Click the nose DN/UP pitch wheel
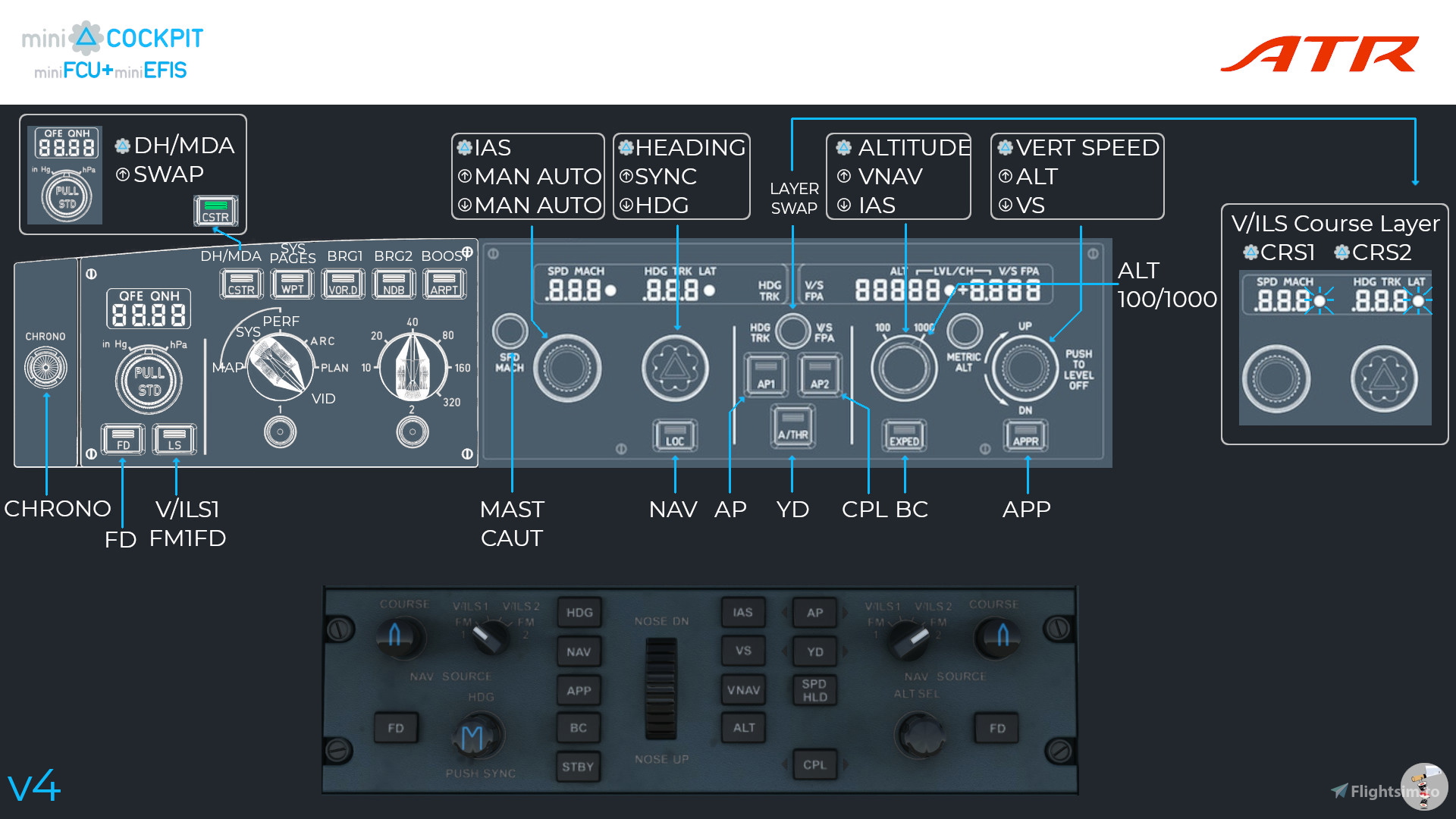 [x=661, y=689]
